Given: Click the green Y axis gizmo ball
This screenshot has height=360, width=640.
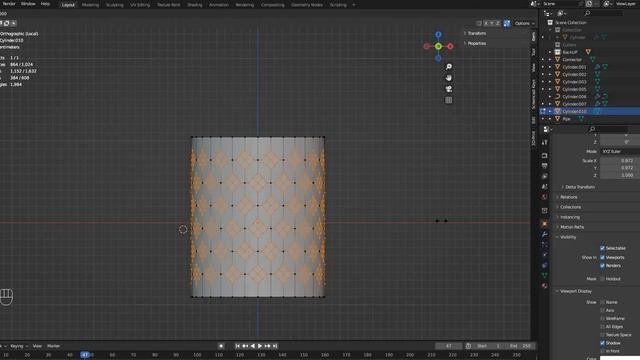Looking at the screenshot, I should click(438, 47).
